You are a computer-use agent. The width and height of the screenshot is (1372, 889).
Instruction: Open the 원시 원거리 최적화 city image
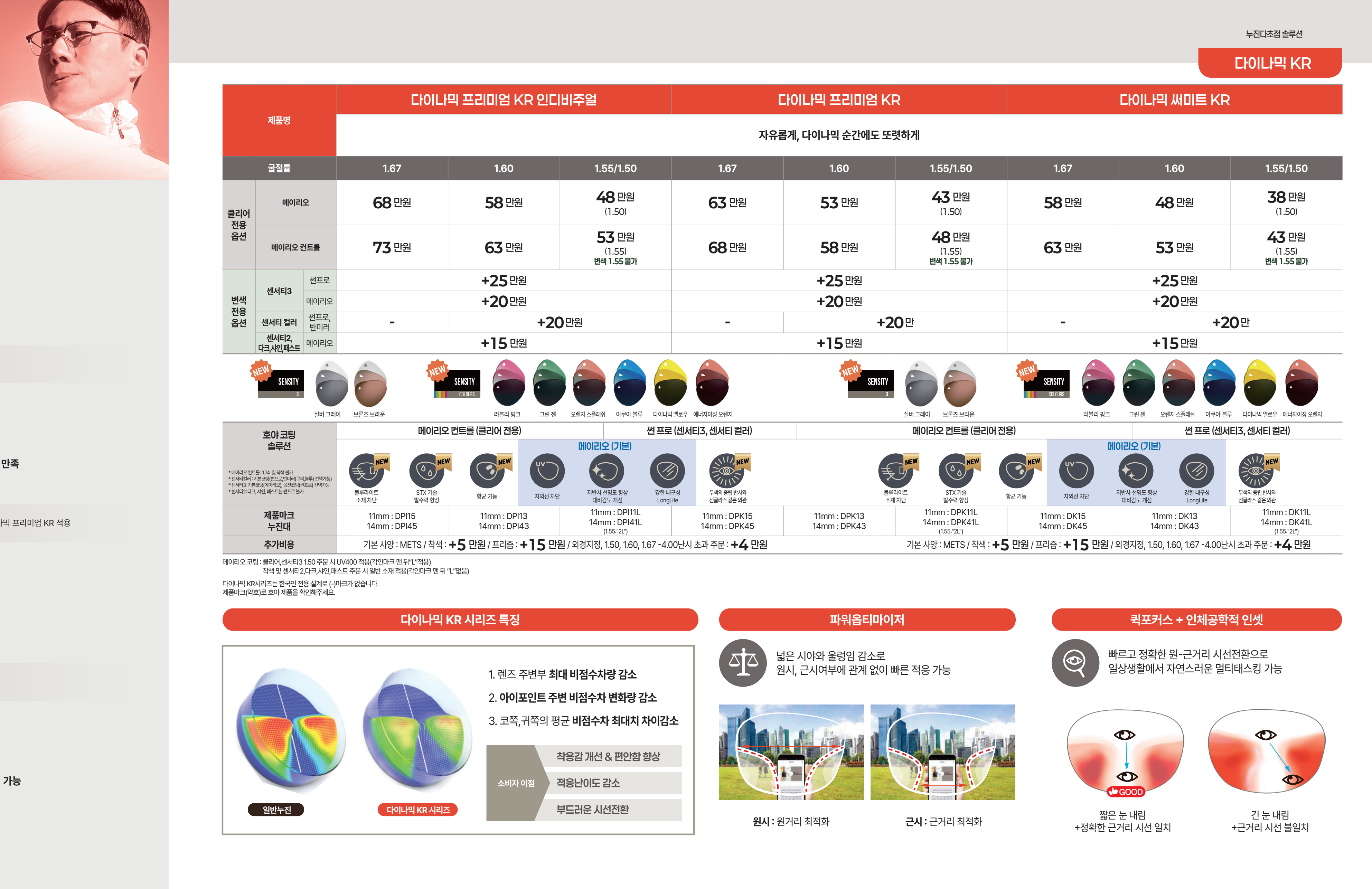pyautogui.click(x=791, y=752)
